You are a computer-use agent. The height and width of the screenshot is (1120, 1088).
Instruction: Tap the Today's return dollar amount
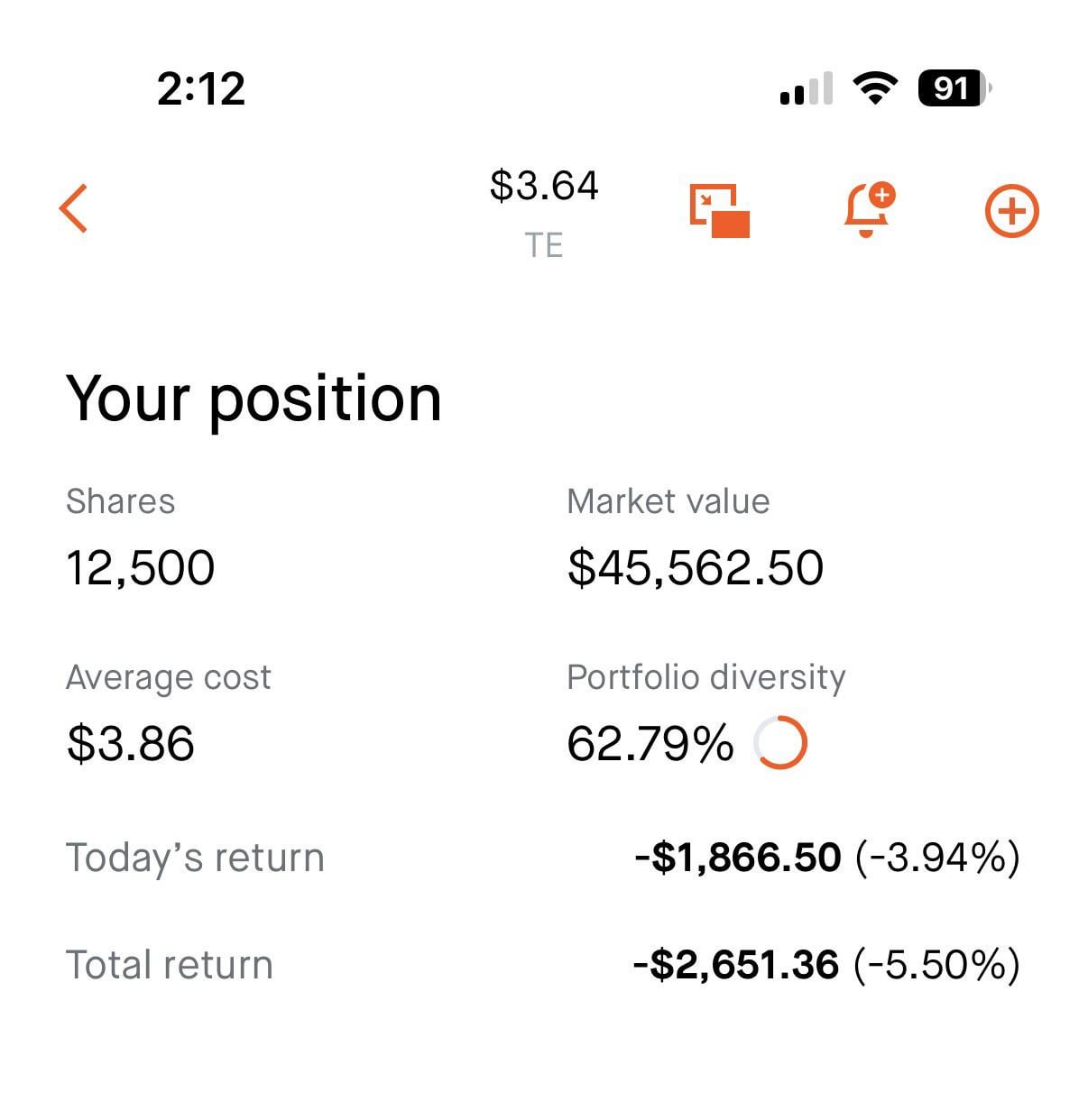(x=738, y=857)
